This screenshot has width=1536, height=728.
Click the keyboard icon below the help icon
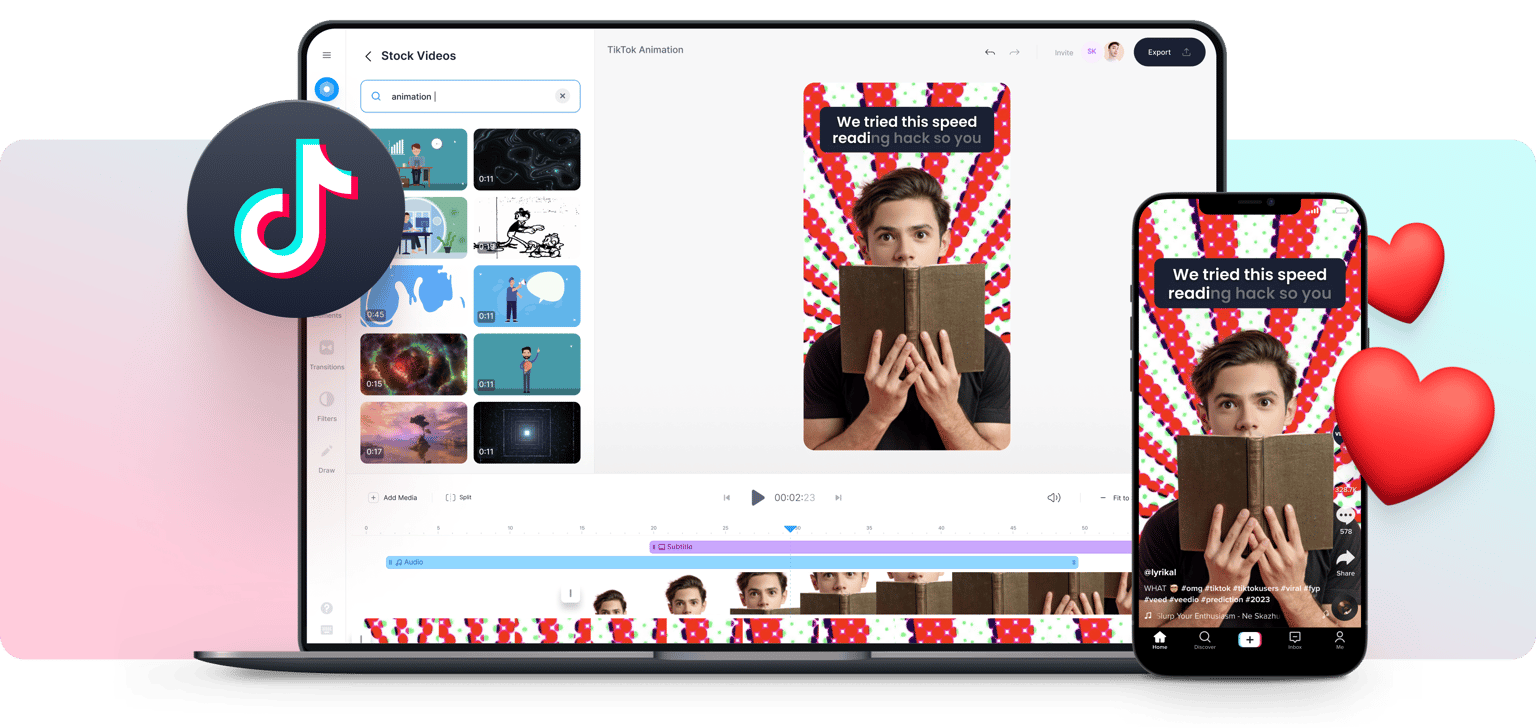coord(327,630)
